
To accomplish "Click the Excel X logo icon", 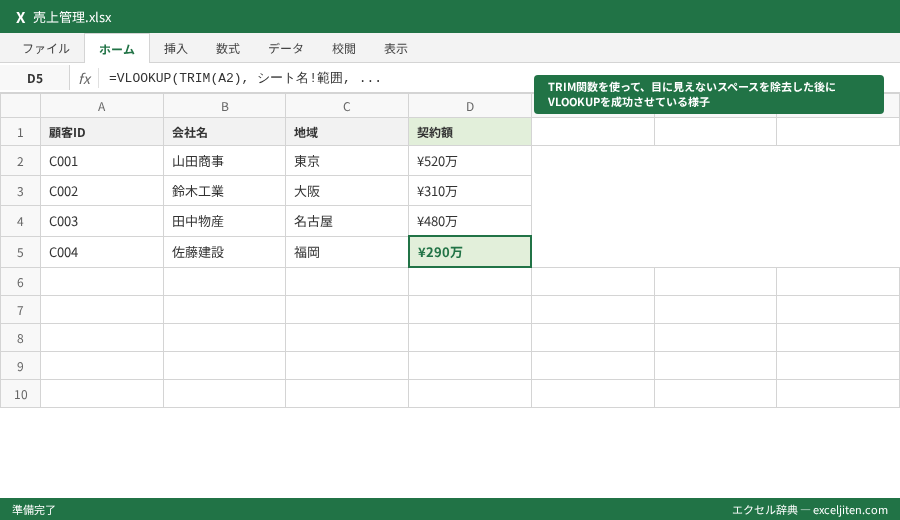I will coord(20,17).
